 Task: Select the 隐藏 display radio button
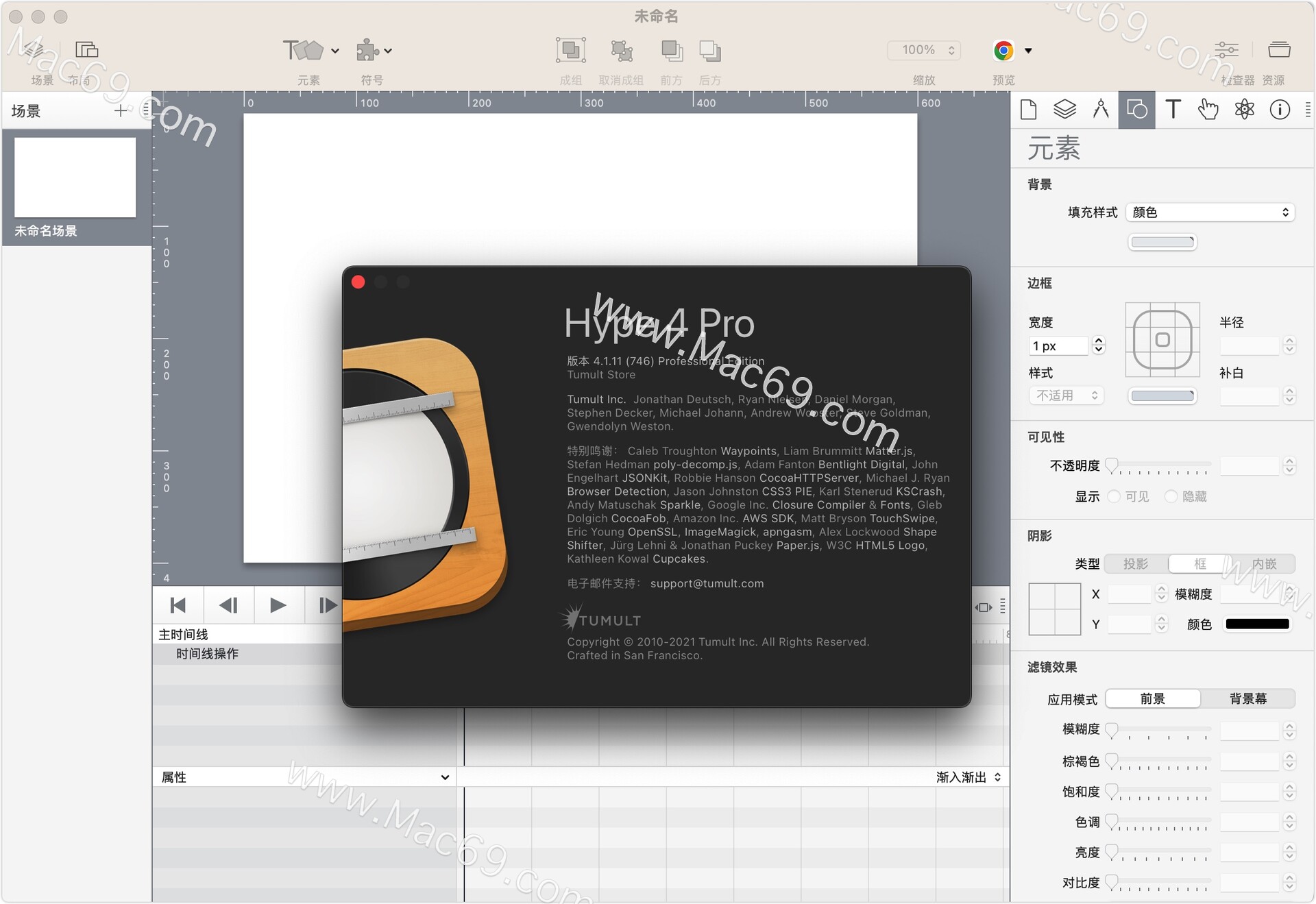click(1171, 496)
